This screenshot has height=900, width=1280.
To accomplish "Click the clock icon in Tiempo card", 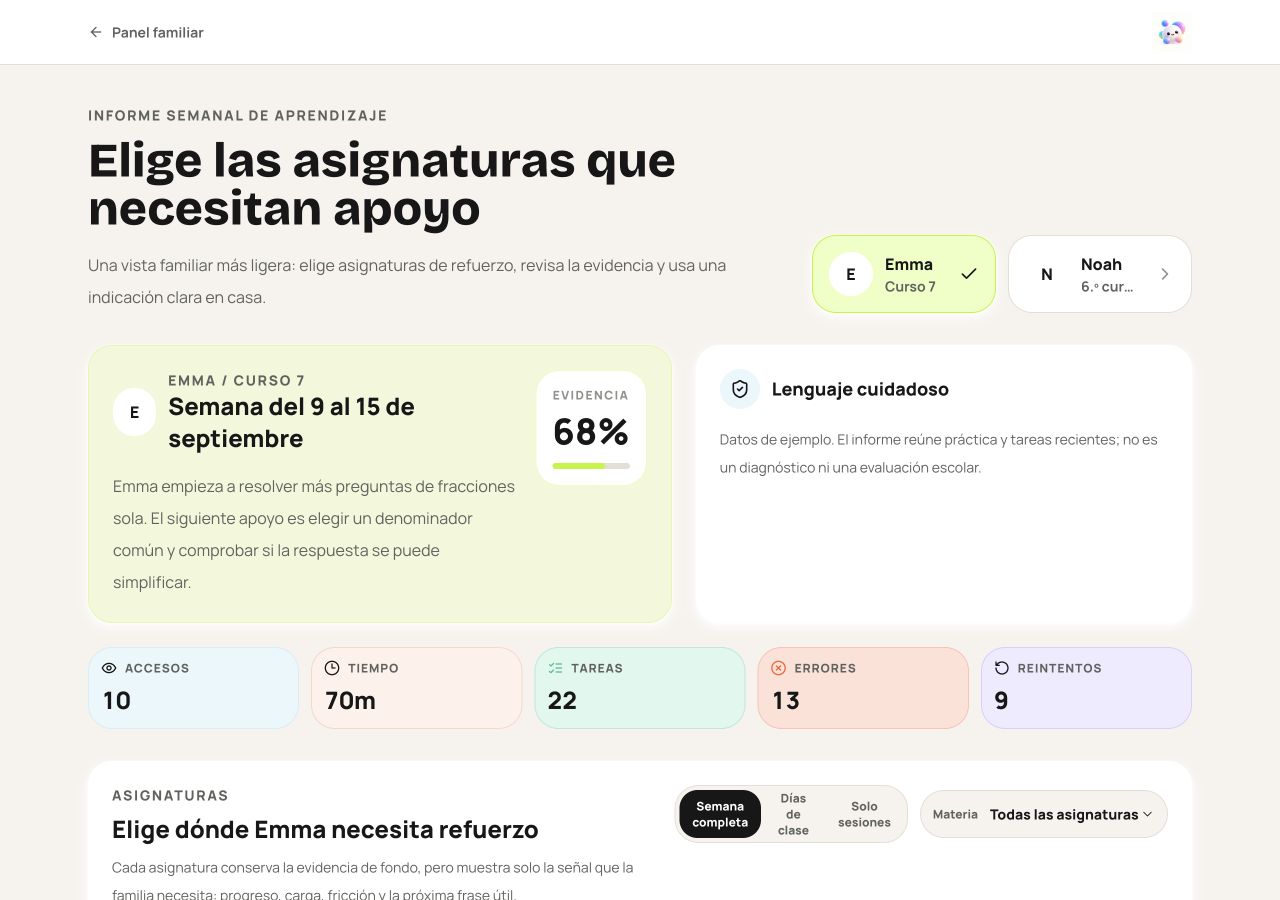I will point(332,668).
